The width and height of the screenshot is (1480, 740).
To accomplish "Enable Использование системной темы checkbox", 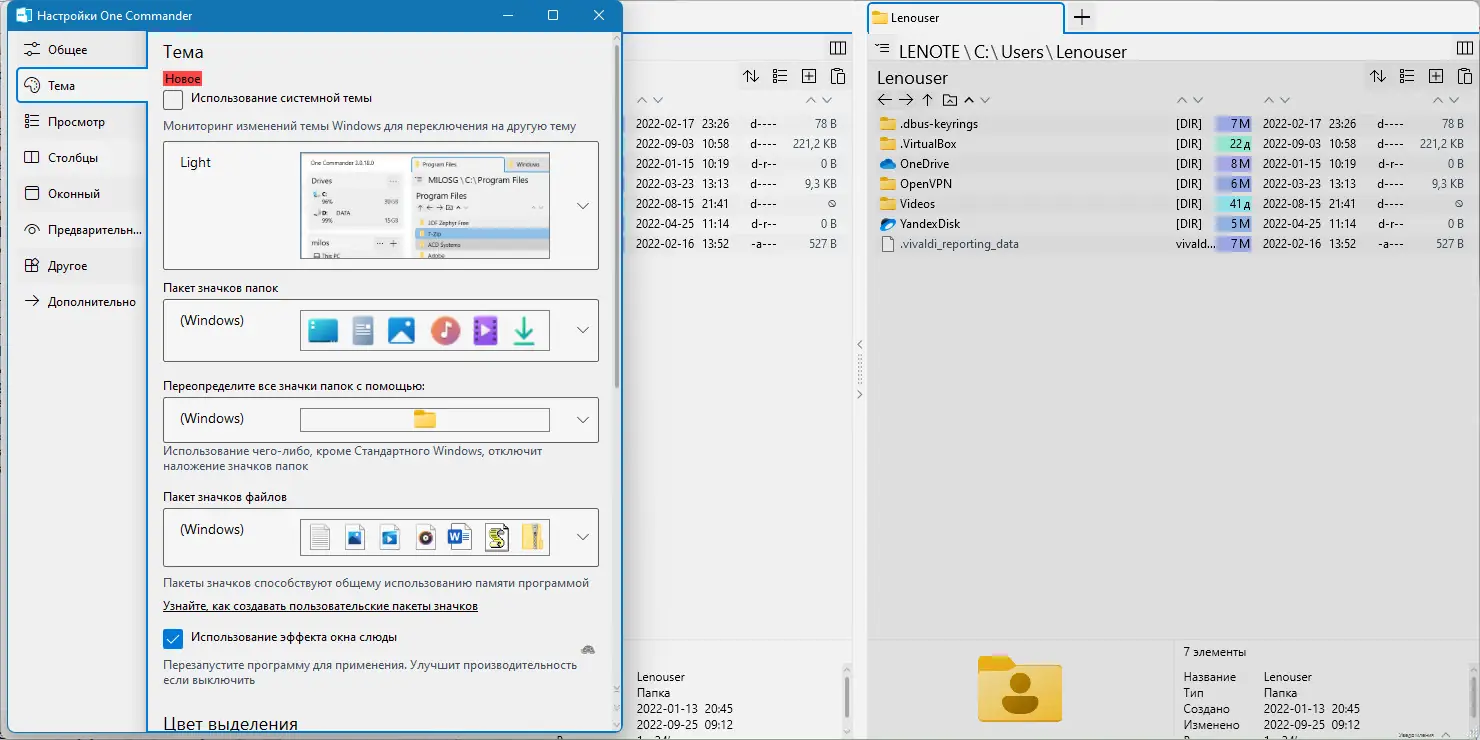I will pyautogui.click(x=173, y=99).
